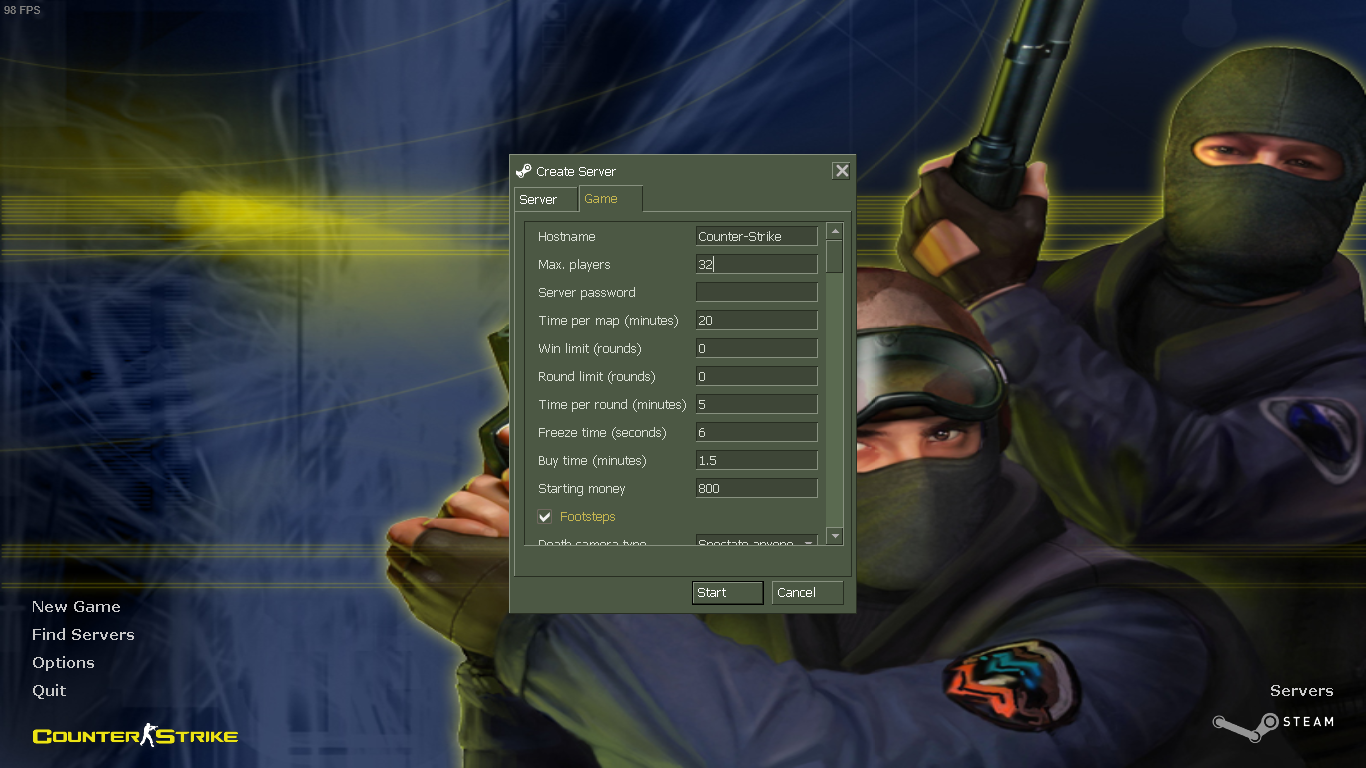The image size is (1366, 768).
Task: Start the server with the Start button
Action: tap(727, 593)
